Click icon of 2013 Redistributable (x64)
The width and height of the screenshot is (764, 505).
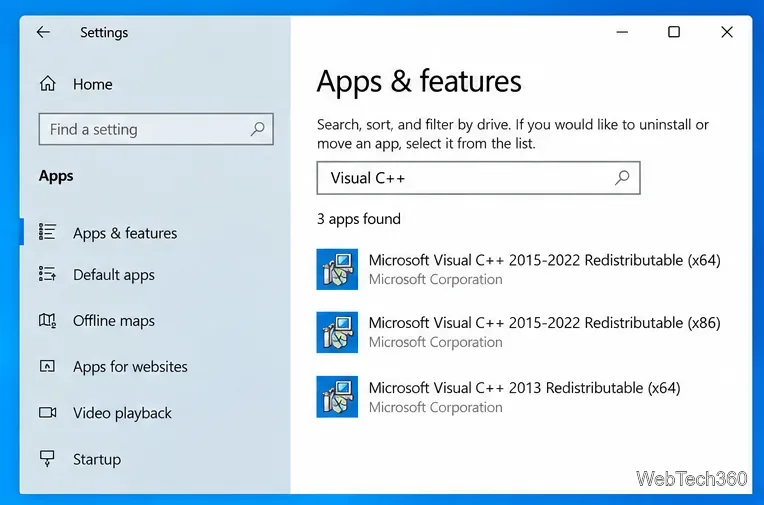tap(337, 397)
